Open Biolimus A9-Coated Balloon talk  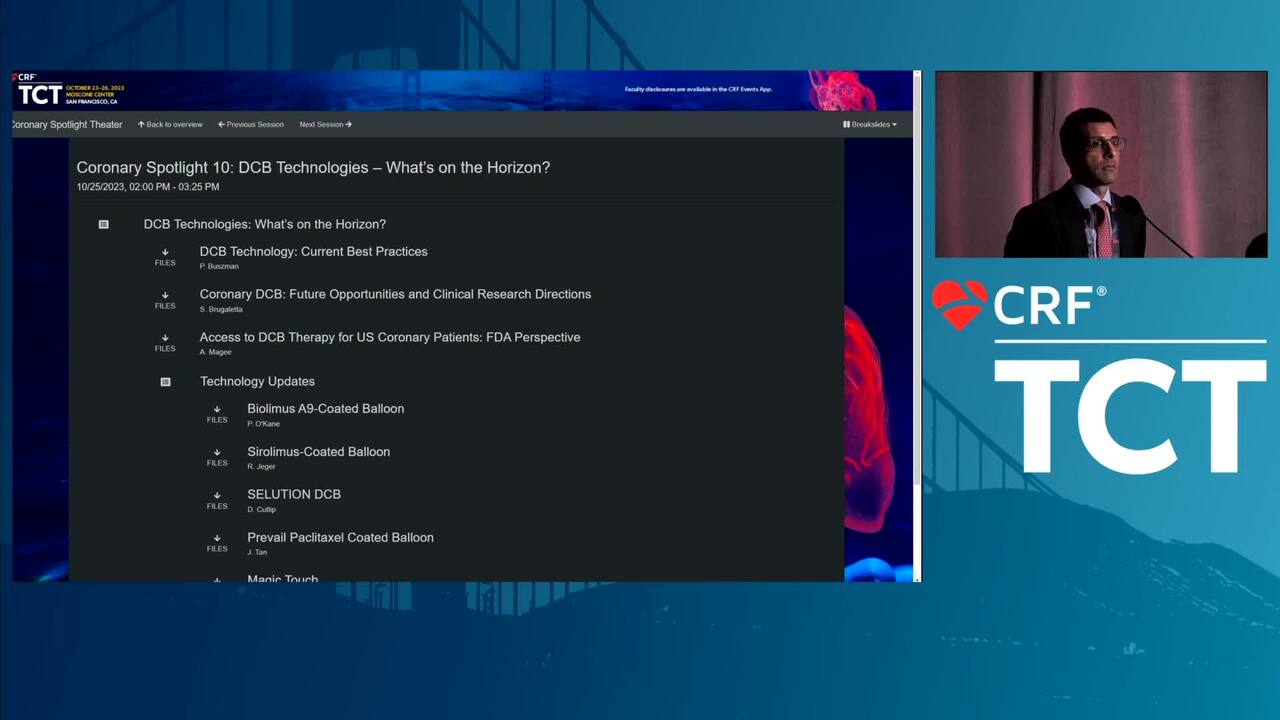pos(326,409)
